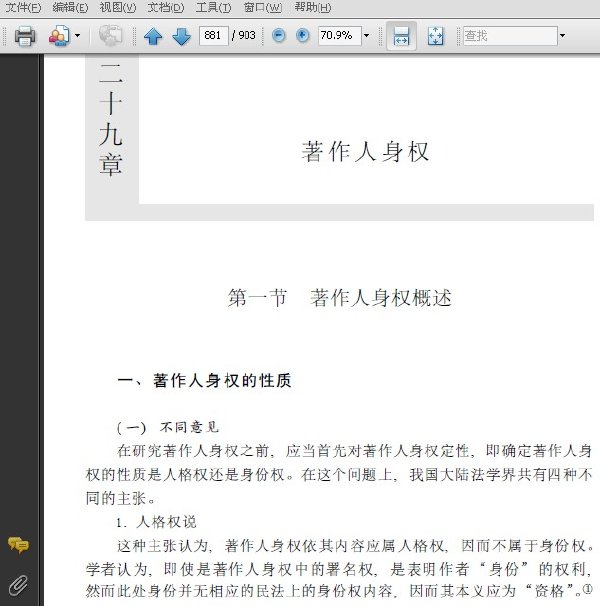Toggle the fit width scrolling mode icon
Viewport: 600px width, 606px height.
(401, 36)
